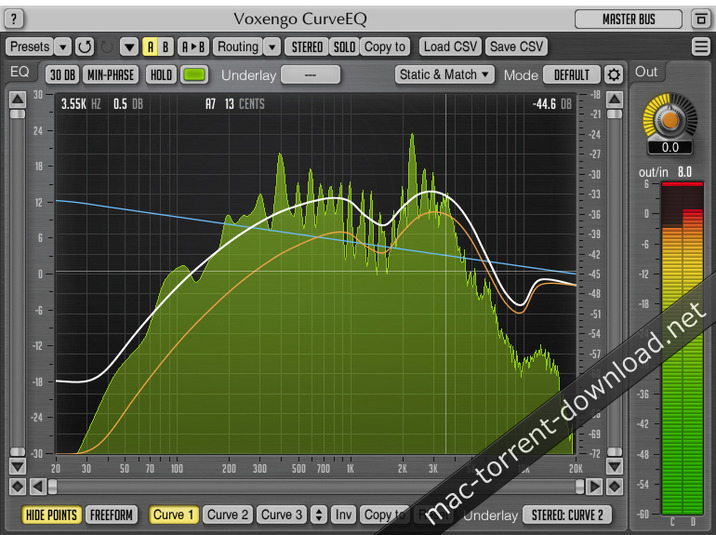716x535 pixels.
Task: Open the Static & Match dropdown
Action: pos(444,74)
